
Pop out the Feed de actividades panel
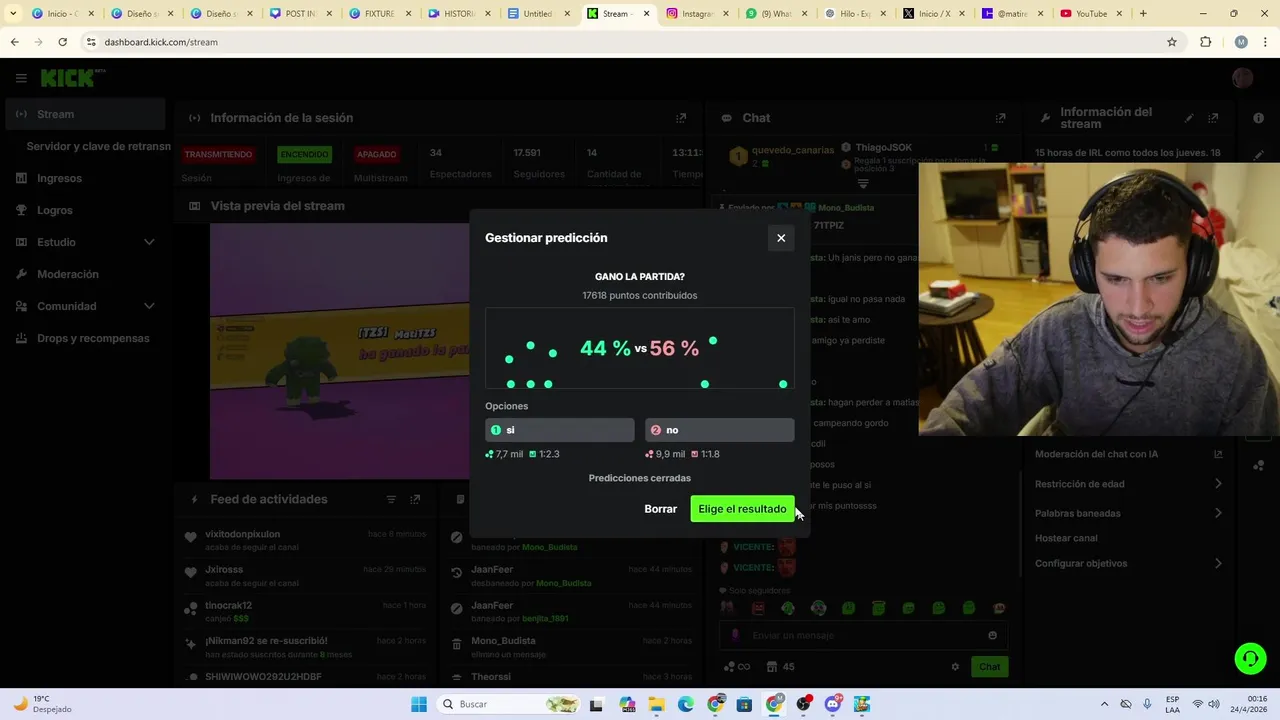pos(415,499)
